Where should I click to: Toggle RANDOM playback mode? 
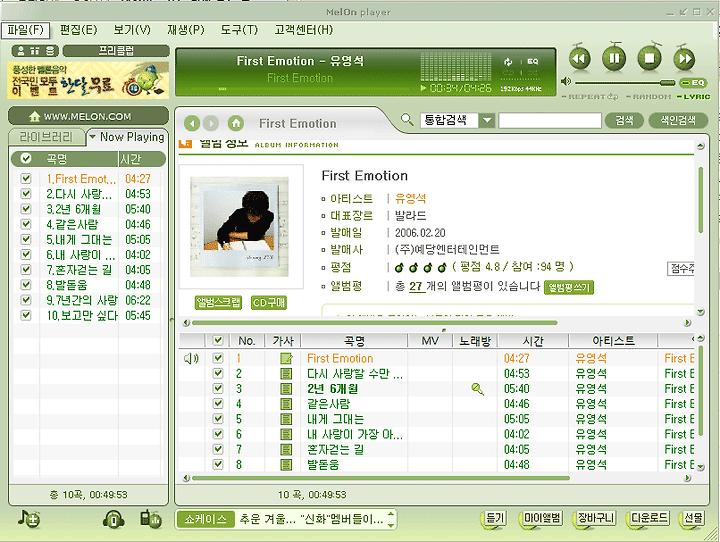coord(649,96)
